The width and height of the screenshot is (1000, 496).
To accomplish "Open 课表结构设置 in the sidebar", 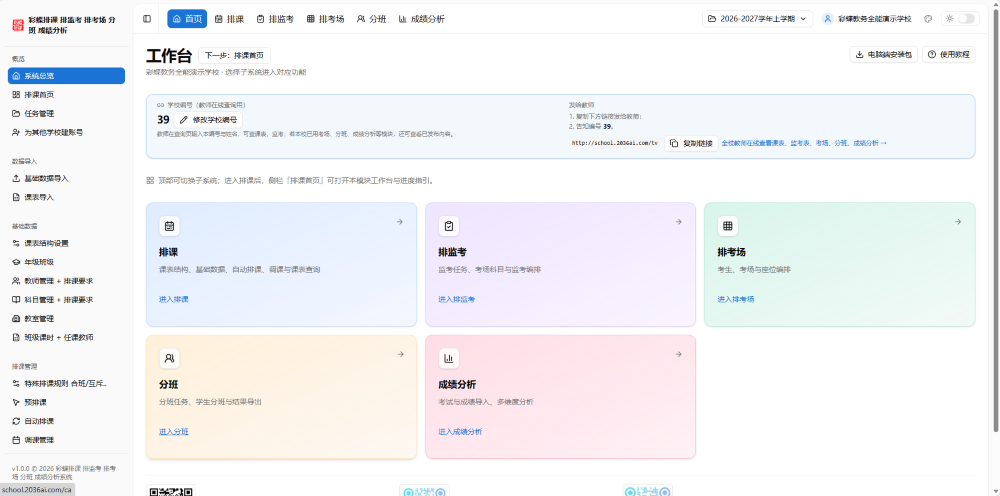I will tap(66, 243).
